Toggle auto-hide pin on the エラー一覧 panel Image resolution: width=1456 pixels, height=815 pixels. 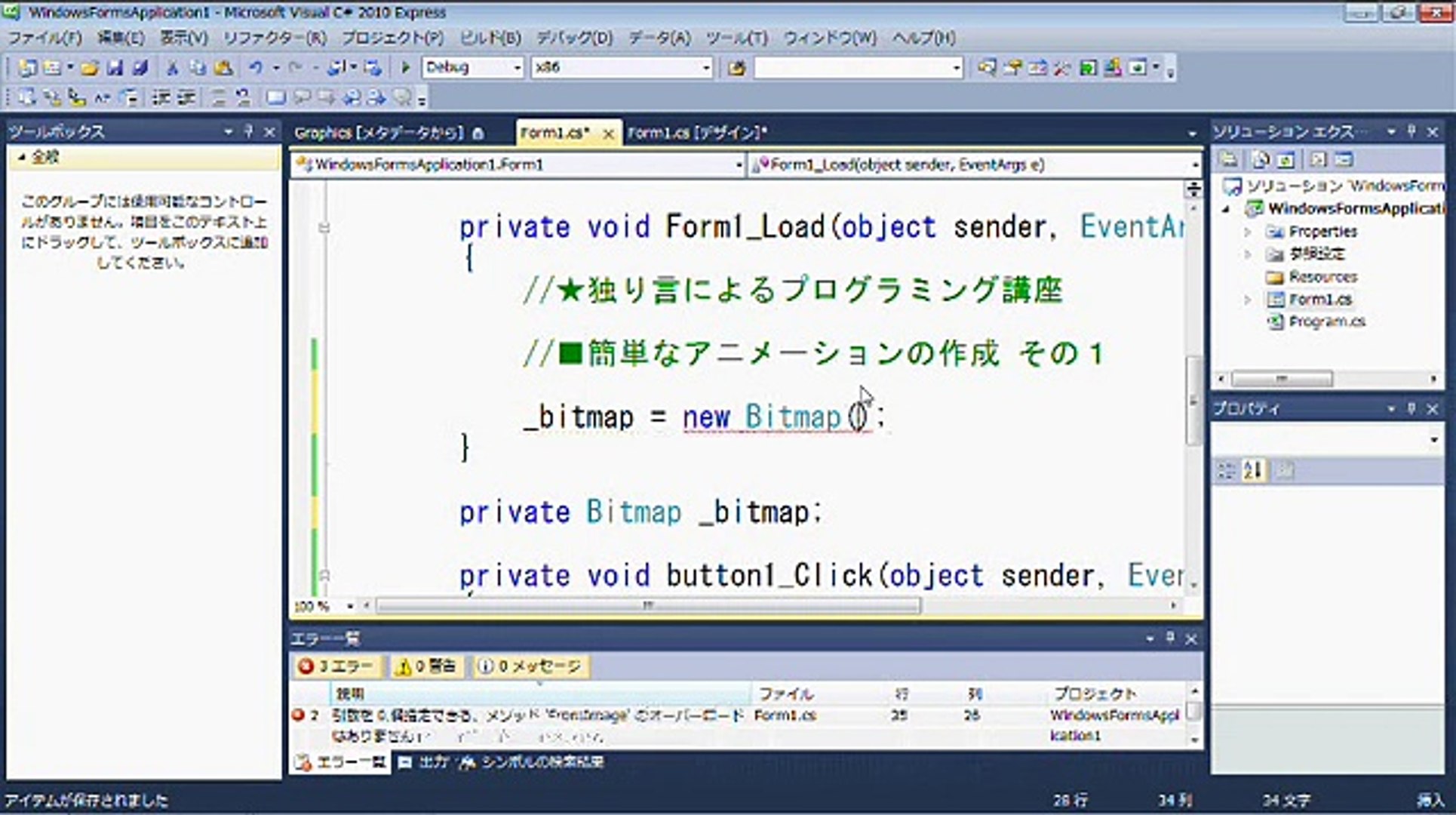1170,638
